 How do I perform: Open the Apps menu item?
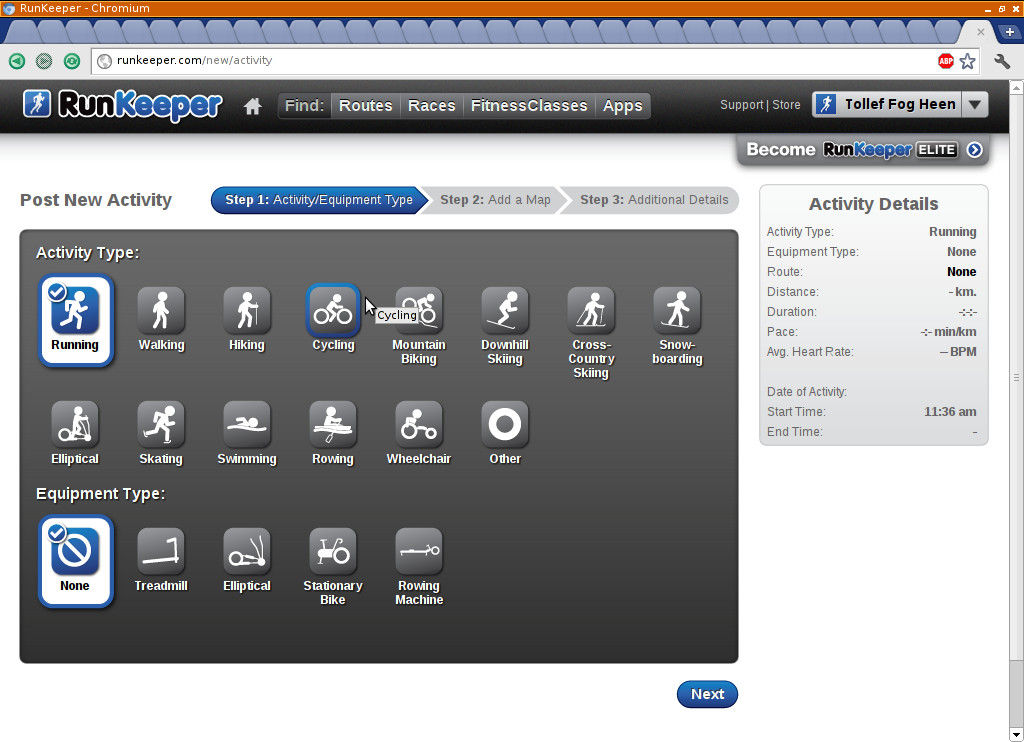[622, 106]
